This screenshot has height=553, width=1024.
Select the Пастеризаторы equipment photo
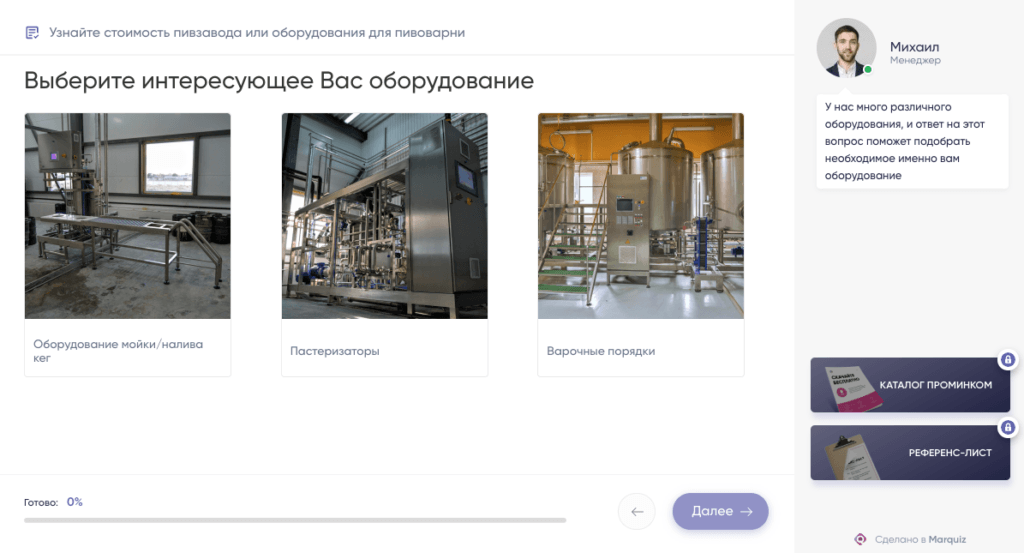(x=385, y=216)
